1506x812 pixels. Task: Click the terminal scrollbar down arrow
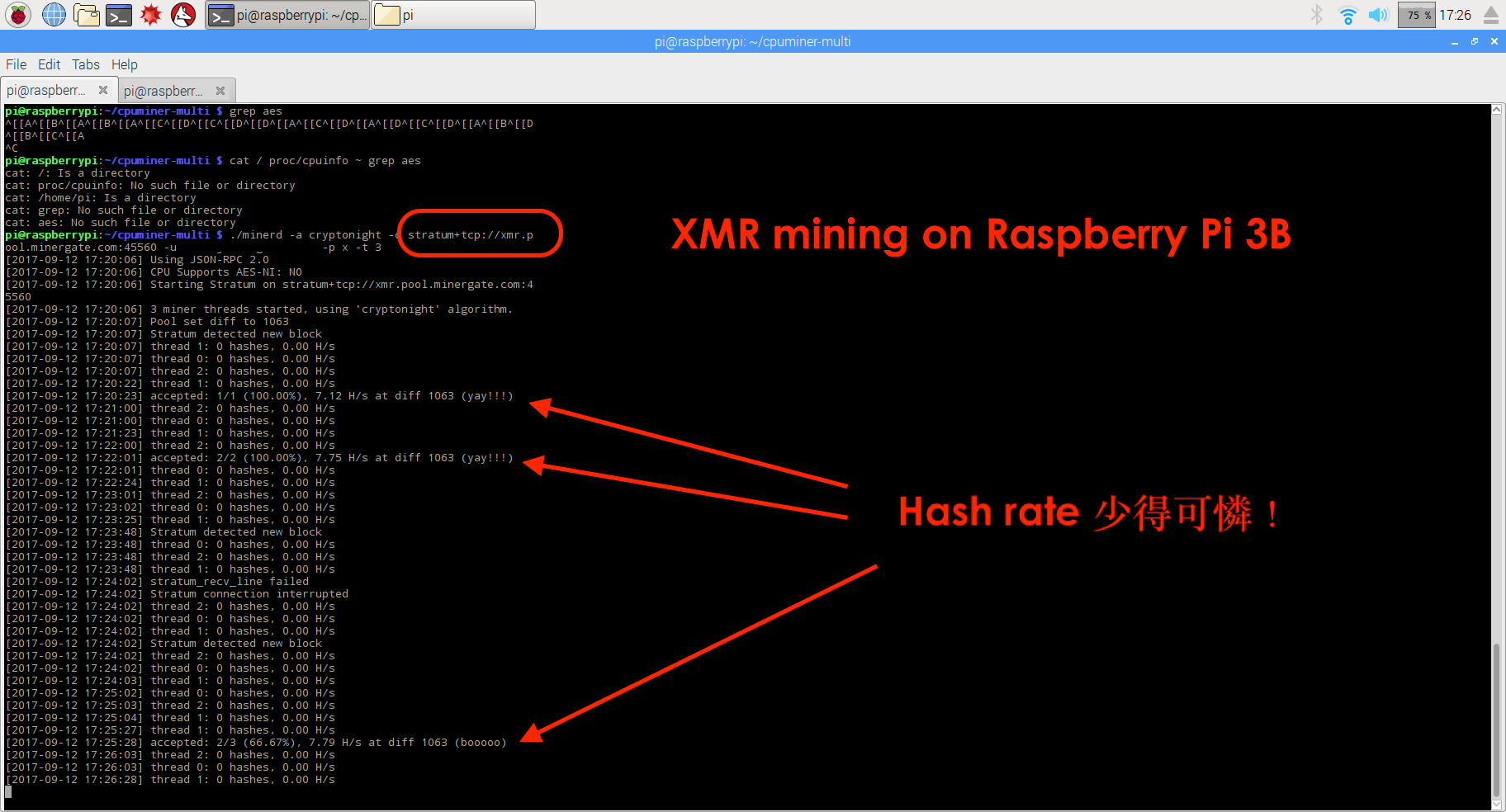point(1496,805)
